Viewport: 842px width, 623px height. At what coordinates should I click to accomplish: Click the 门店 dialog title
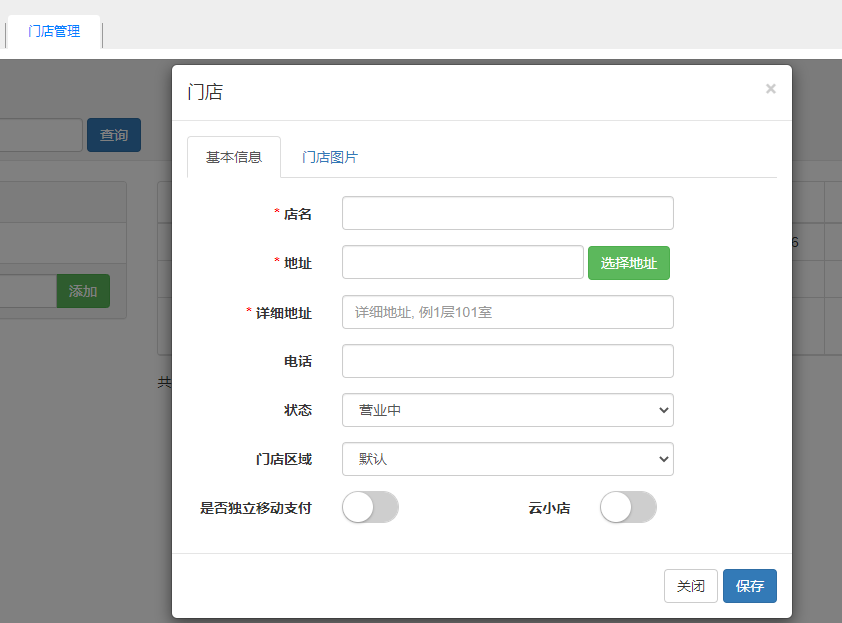point(205,92)
